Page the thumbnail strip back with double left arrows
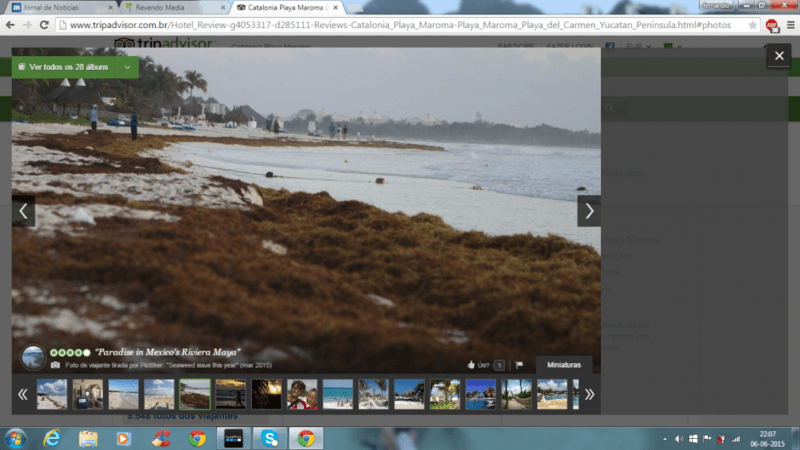Image resolution: width=800 pixels, height=450 pixels. coord(22,394)
